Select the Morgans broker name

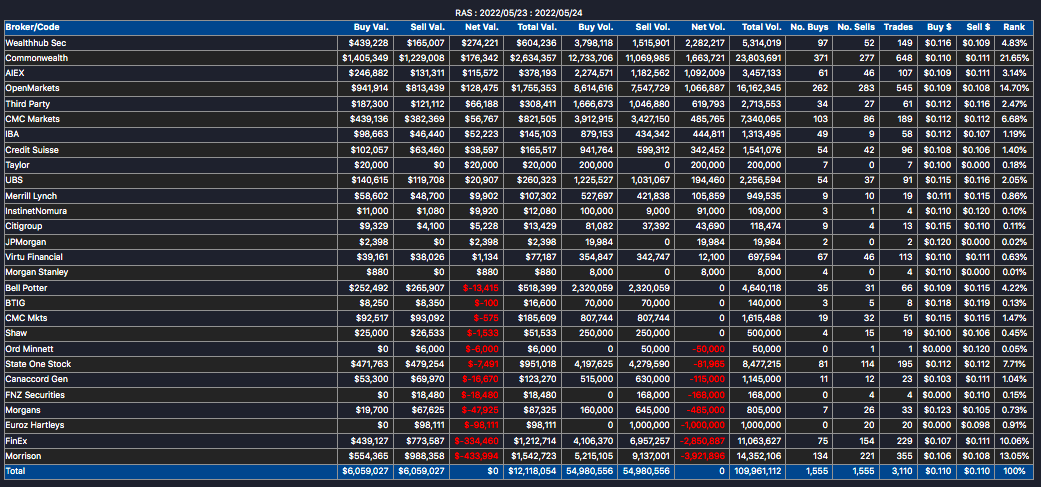click(21, 410)
